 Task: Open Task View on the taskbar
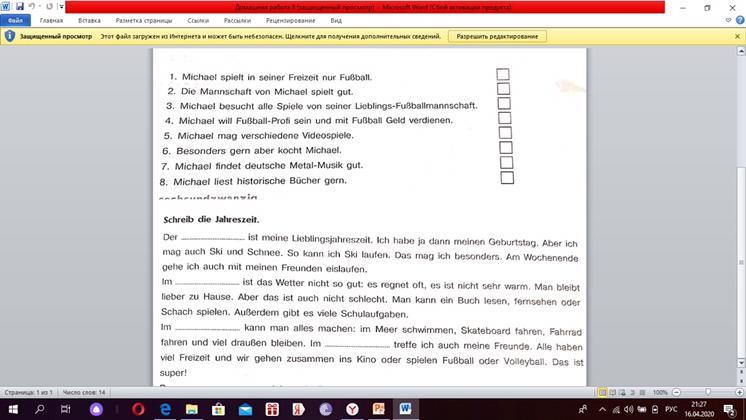tap(66, 409)
